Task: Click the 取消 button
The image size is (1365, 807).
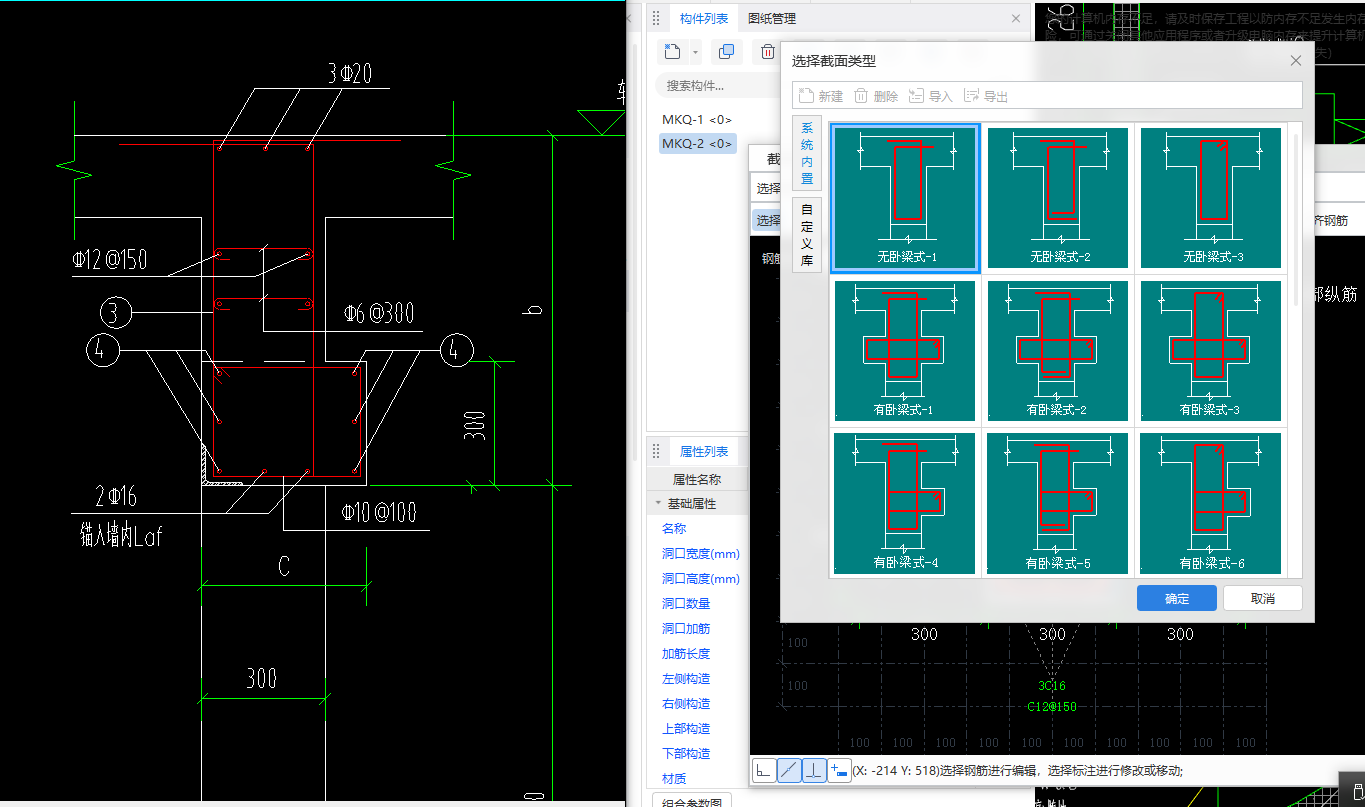Action: coord(1263,598)
